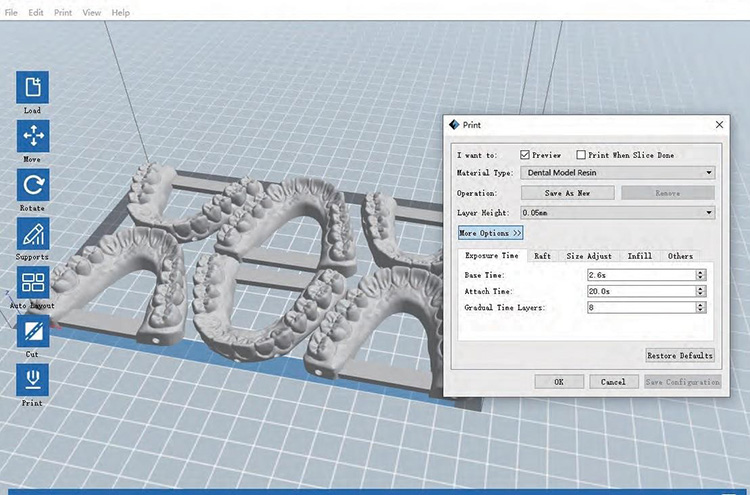Open the File menu
This screenshot has height=495, width=750.
click(10, 13)
